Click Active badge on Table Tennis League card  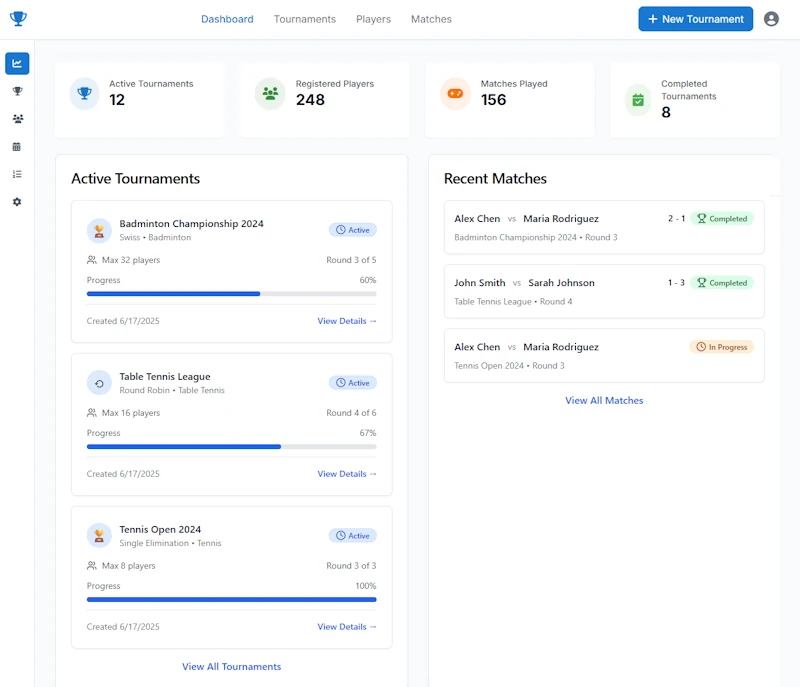tap(353, 383)
